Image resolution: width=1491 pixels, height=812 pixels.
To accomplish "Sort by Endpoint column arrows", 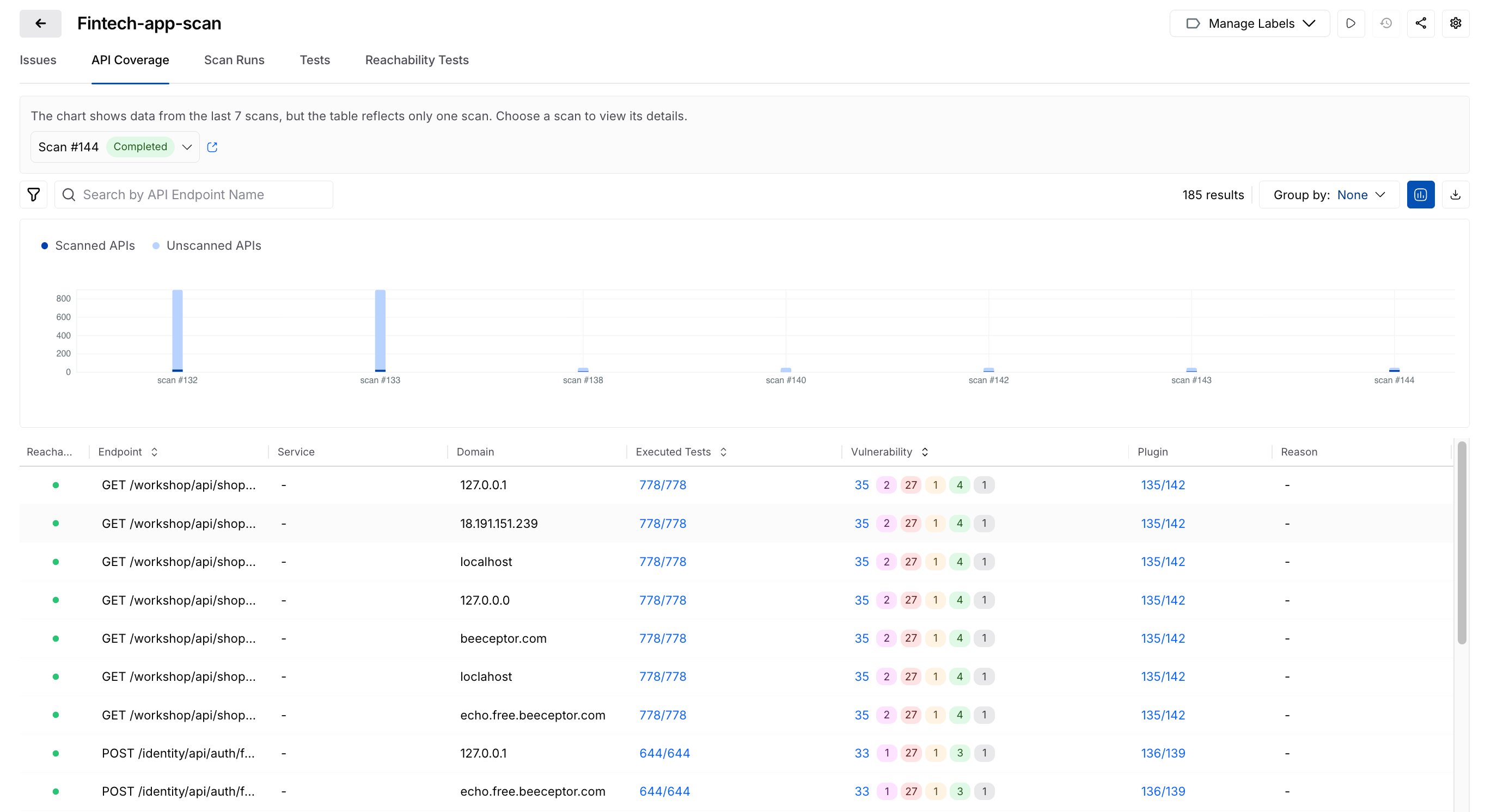I will click(155, 452).
